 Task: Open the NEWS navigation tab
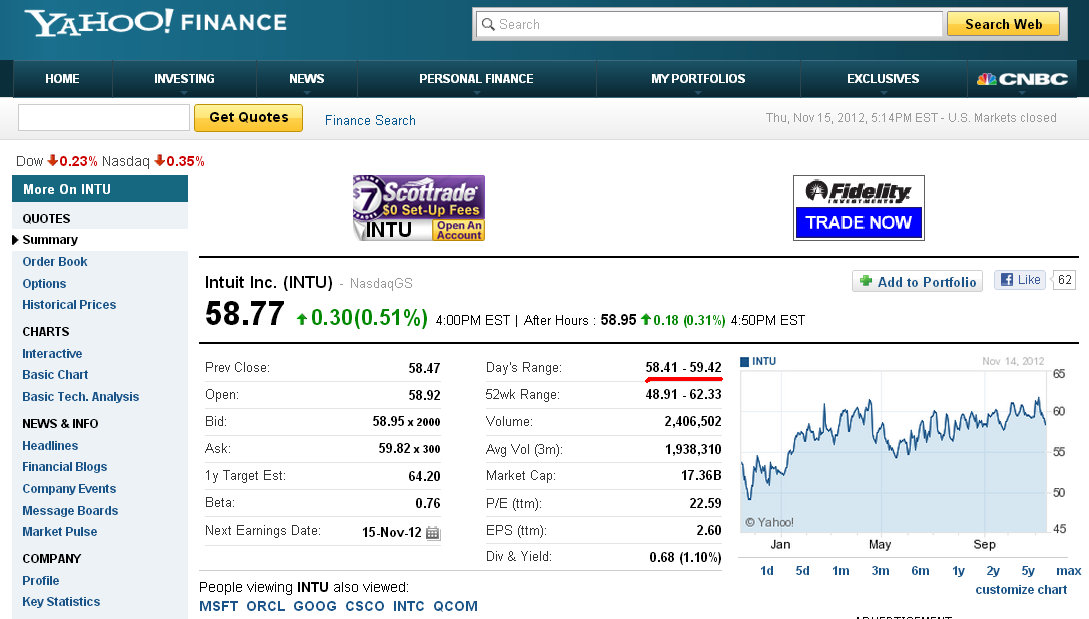coord(306,79)
